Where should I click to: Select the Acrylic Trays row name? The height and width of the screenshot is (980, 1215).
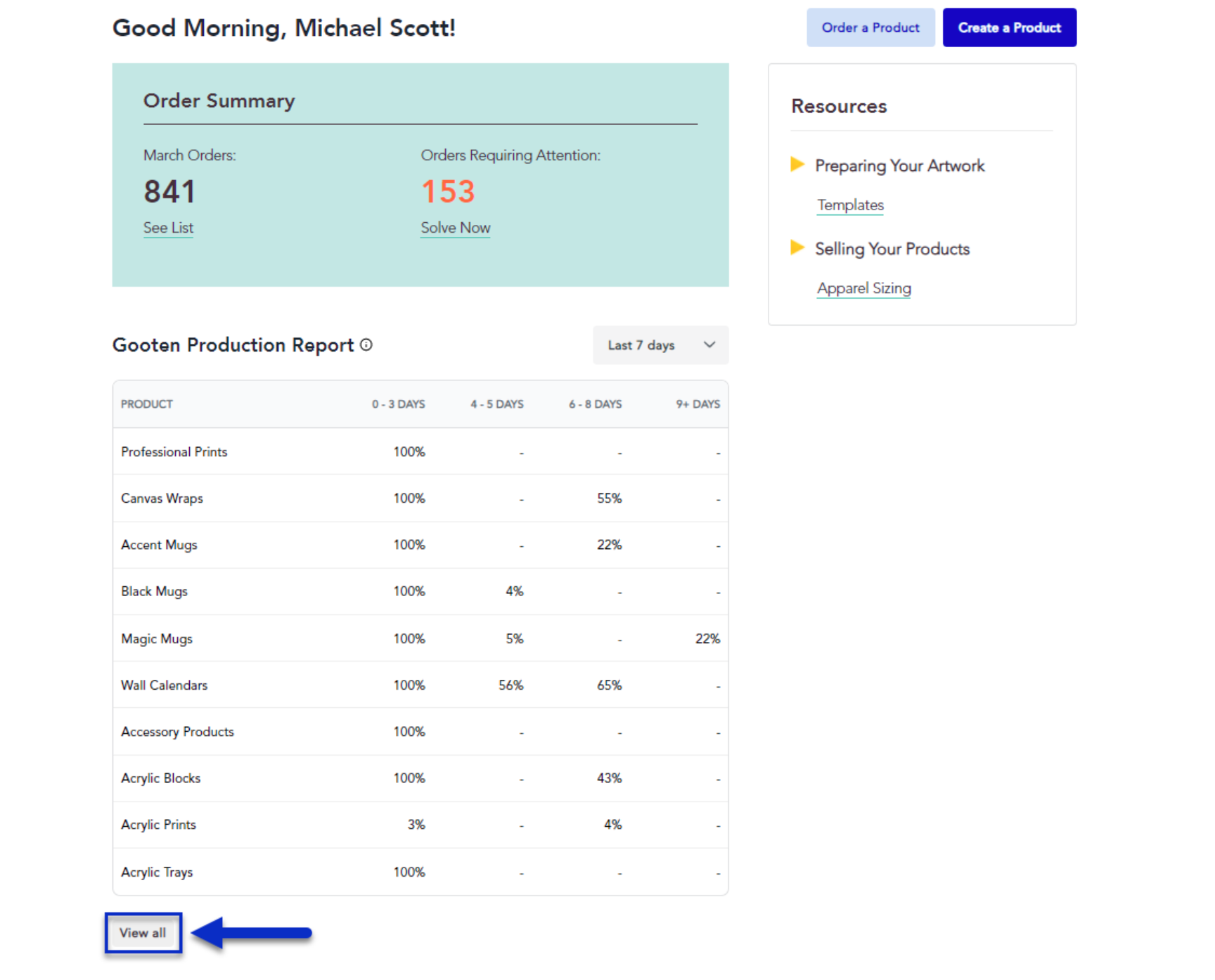click(157, 872)
